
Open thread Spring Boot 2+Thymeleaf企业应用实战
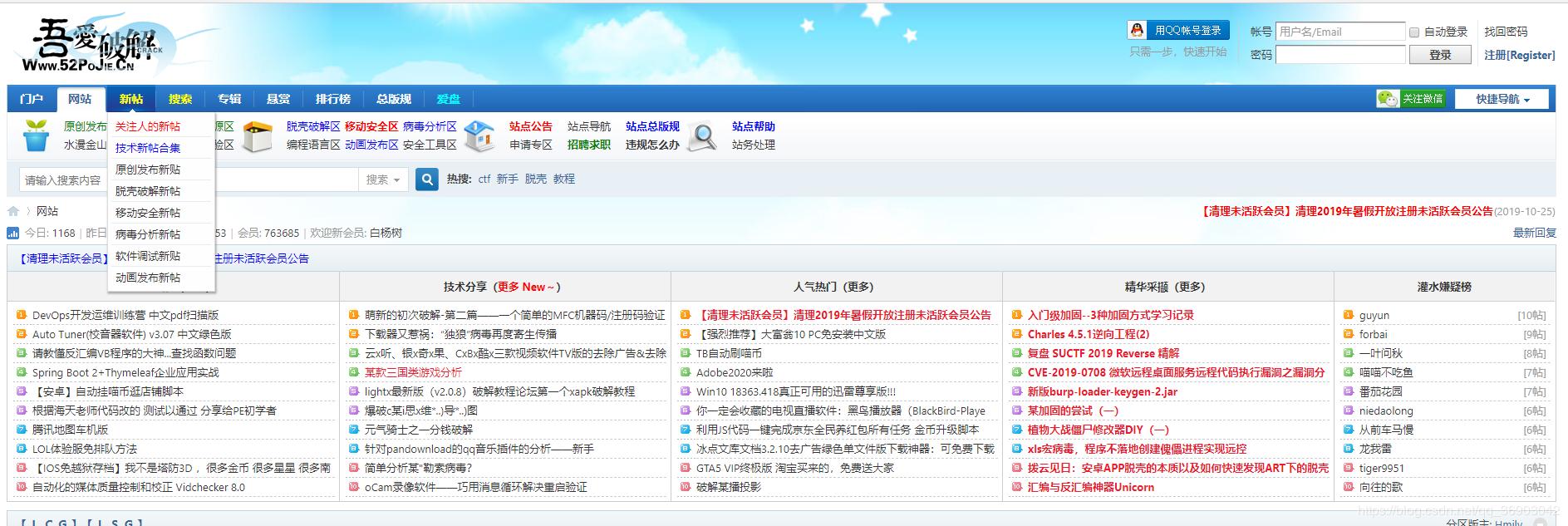pos(125,372)
